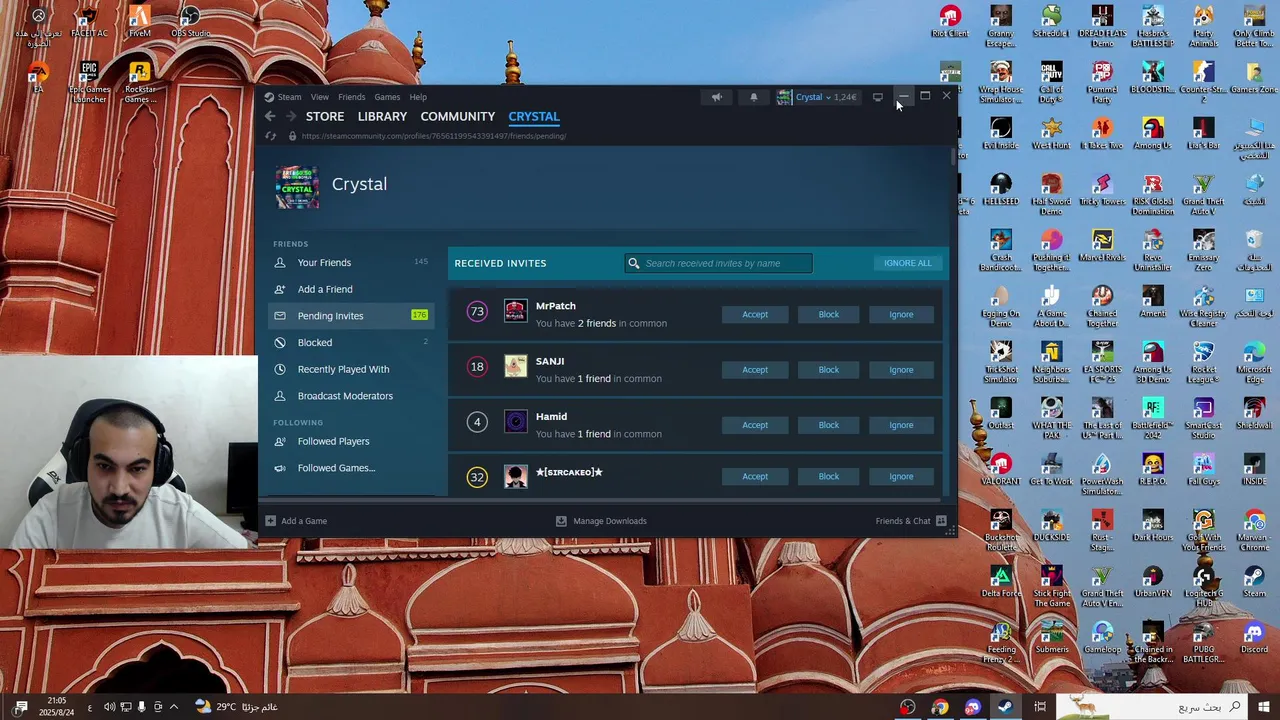Open Steam desktop shortcut
Image resolution: width=1280 pixels, height=720 pixels.
click(x=1254, y=581)
